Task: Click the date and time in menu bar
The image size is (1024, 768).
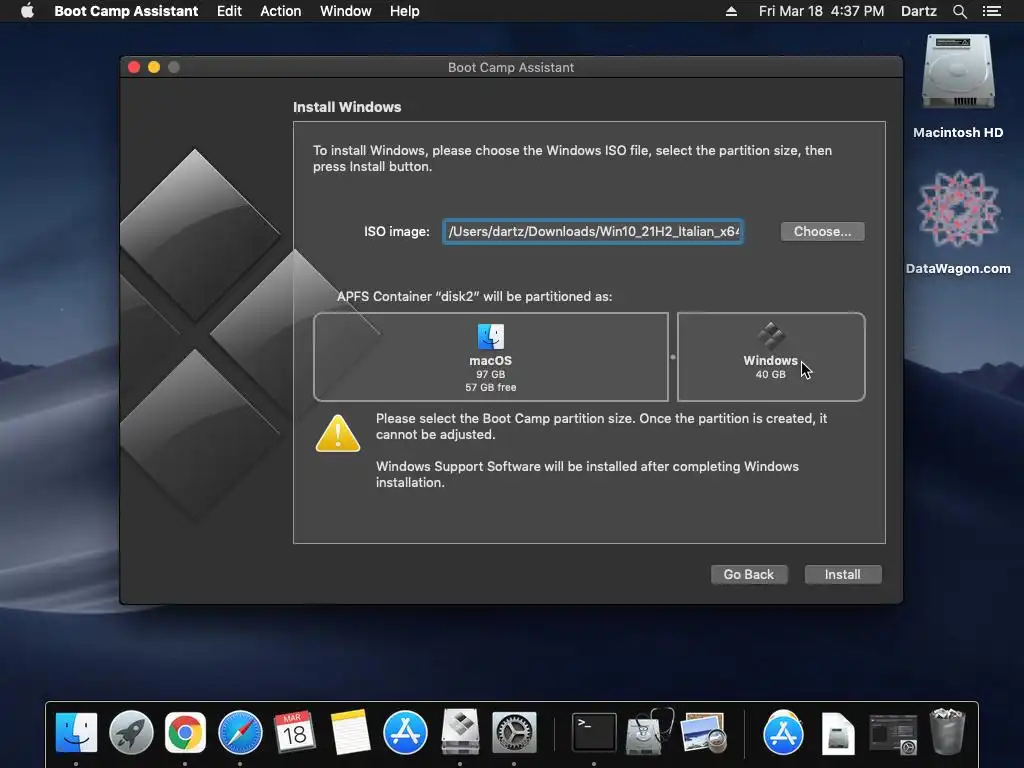Action: pos(822,11)
